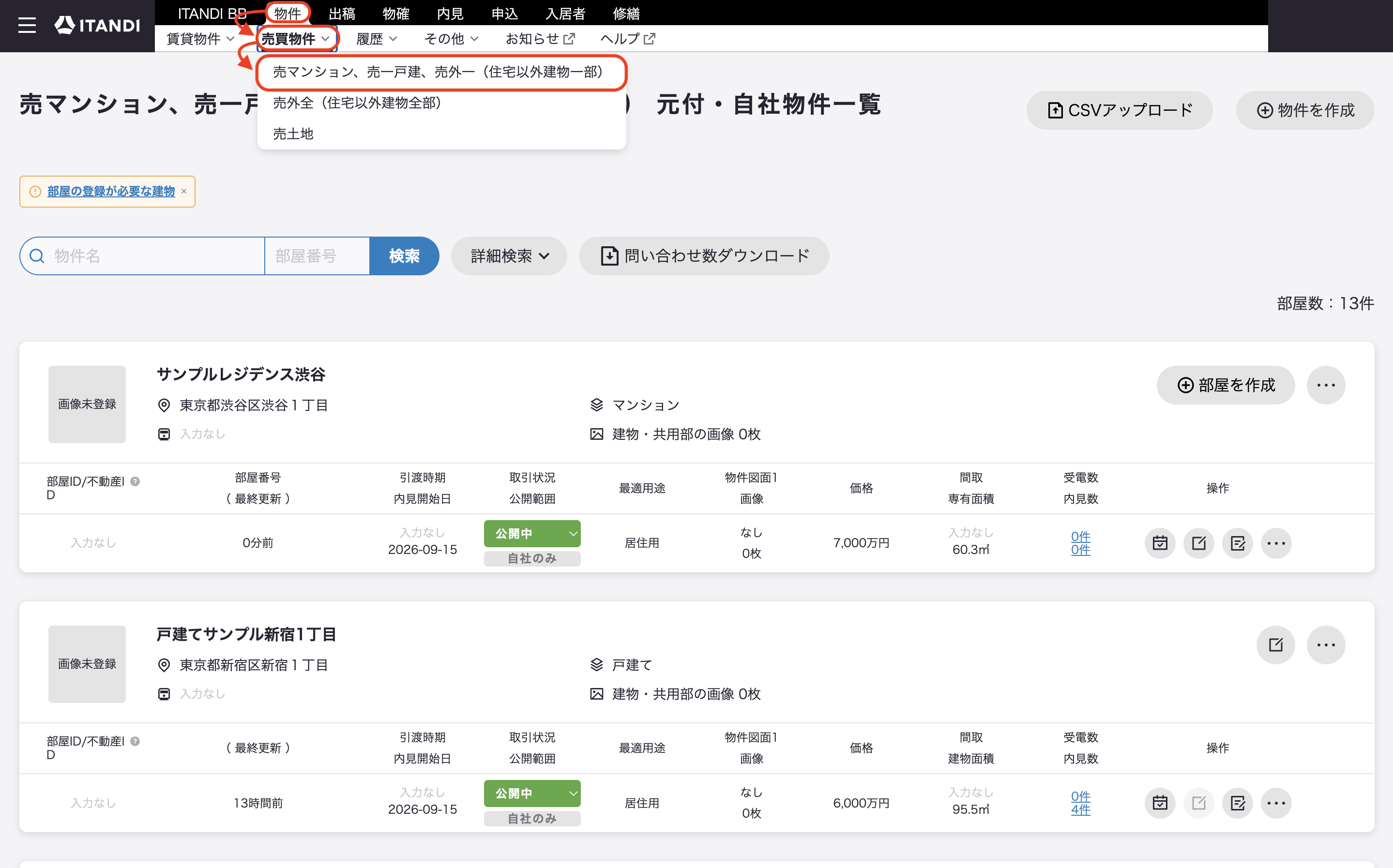The image size is (1393, 868).
Task: Select the 売土地 menu entry
Action: (x=441, y=134)
